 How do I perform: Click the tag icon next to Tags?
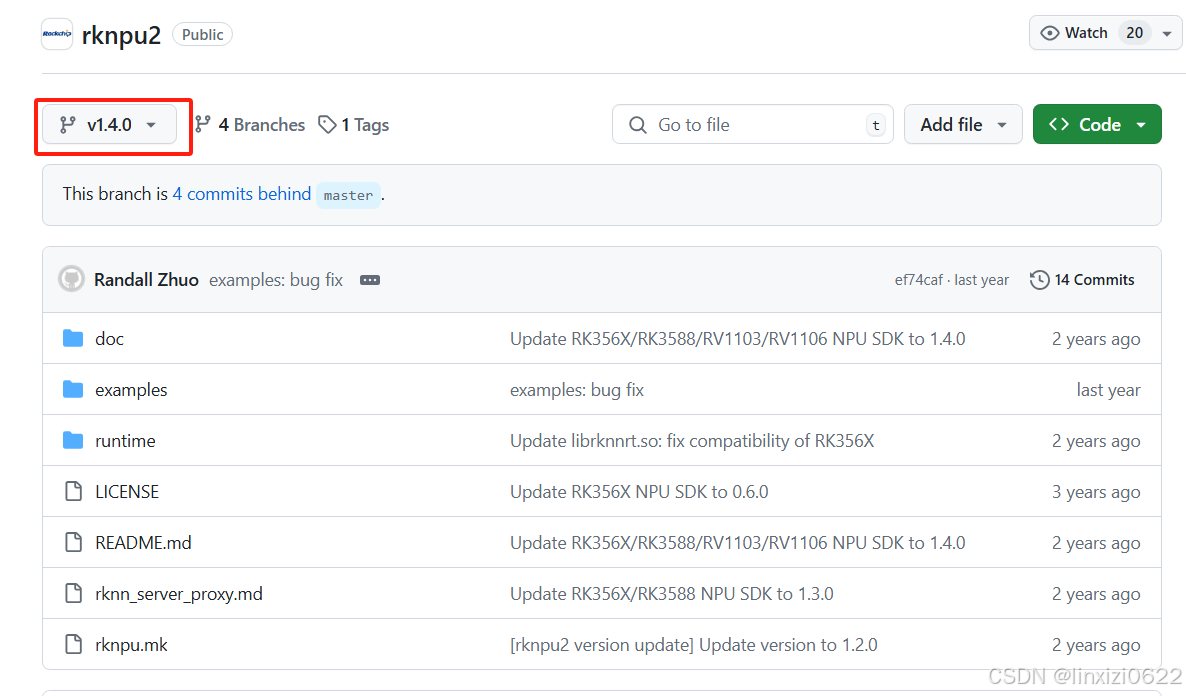pos(327,125)
